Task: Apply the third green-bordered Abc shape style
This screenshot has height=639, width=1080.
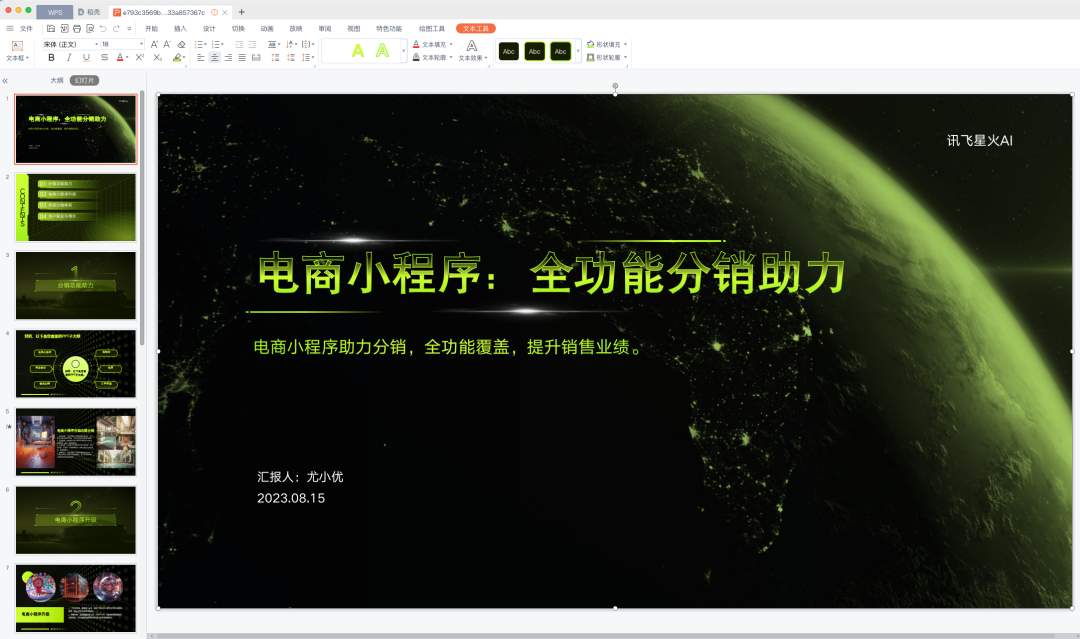Action: pyautogui.click(x=561, y=51)
